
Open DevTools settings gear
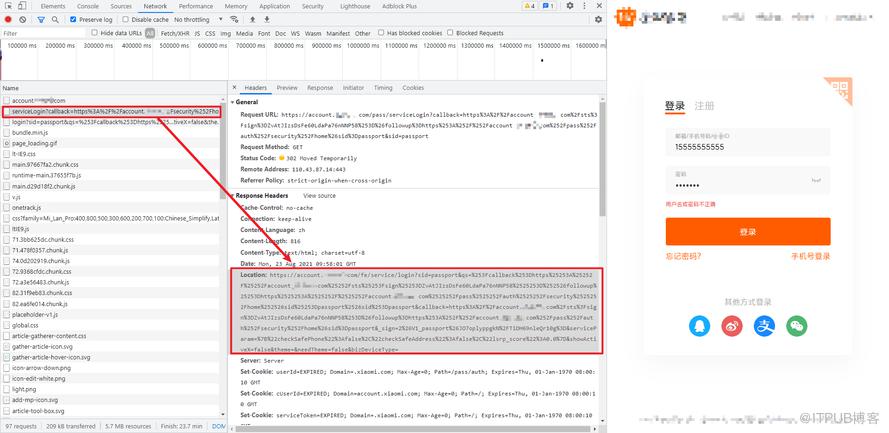point(570,6)
